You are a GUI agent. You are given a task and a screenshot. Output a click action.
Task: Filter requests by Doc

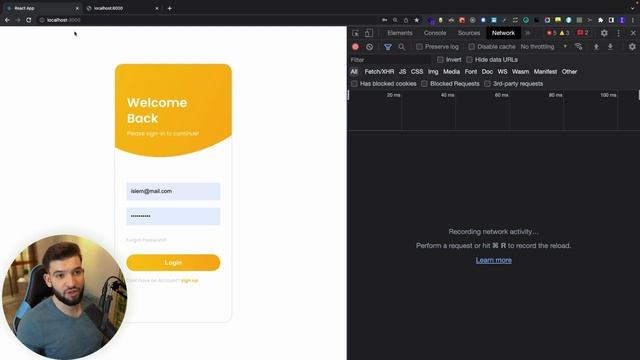(487, 72)
